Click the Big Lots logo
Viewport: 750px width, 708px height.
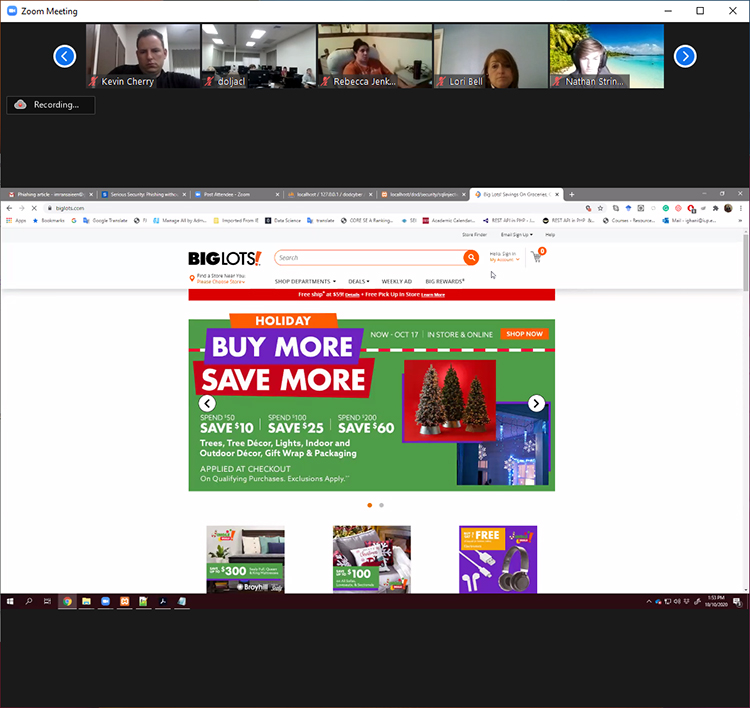[x=225, y=258]
